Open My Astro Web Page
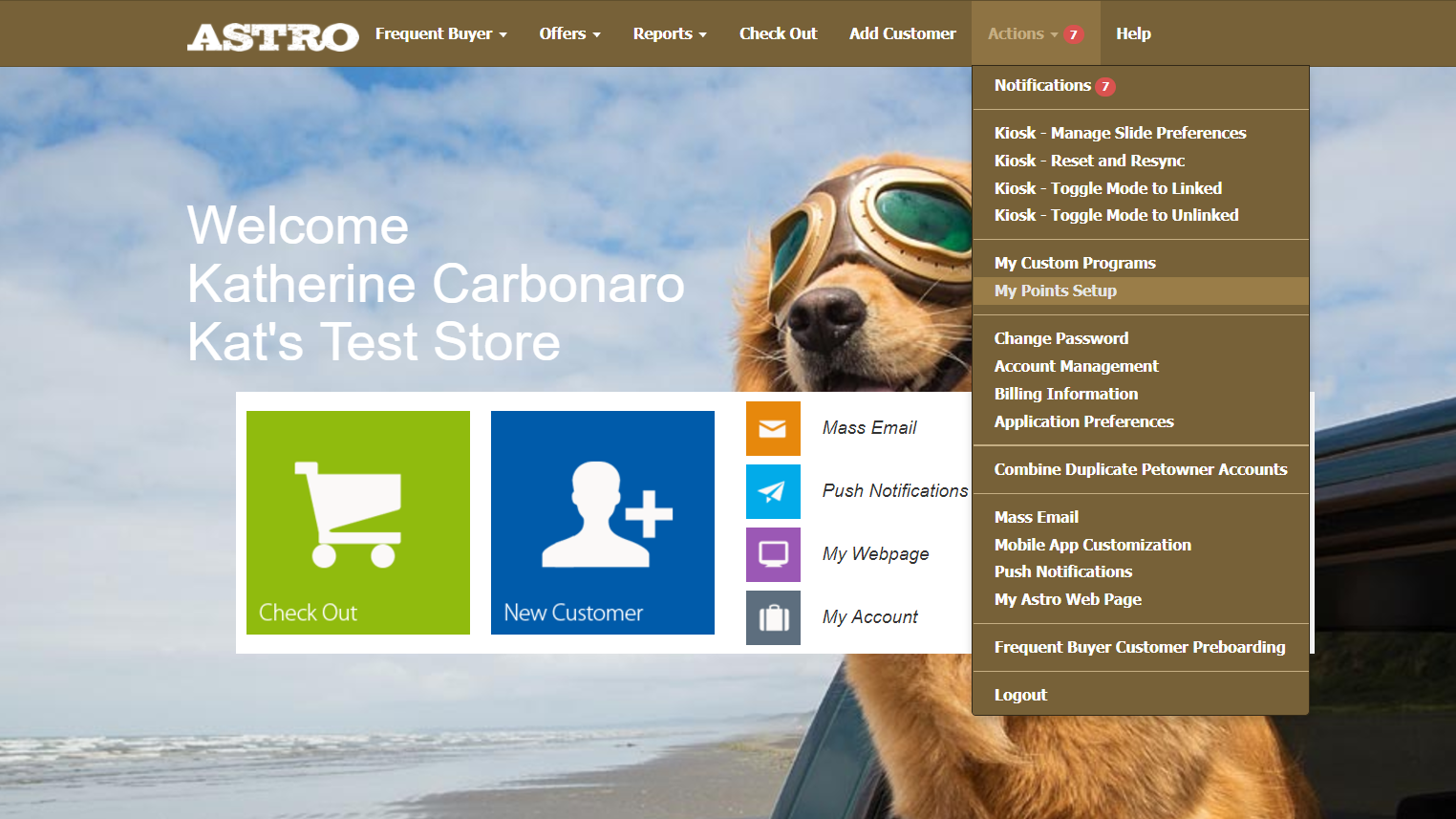Image resolution: width=1456 pixels, height=819 pixels. coord(1141,599)
